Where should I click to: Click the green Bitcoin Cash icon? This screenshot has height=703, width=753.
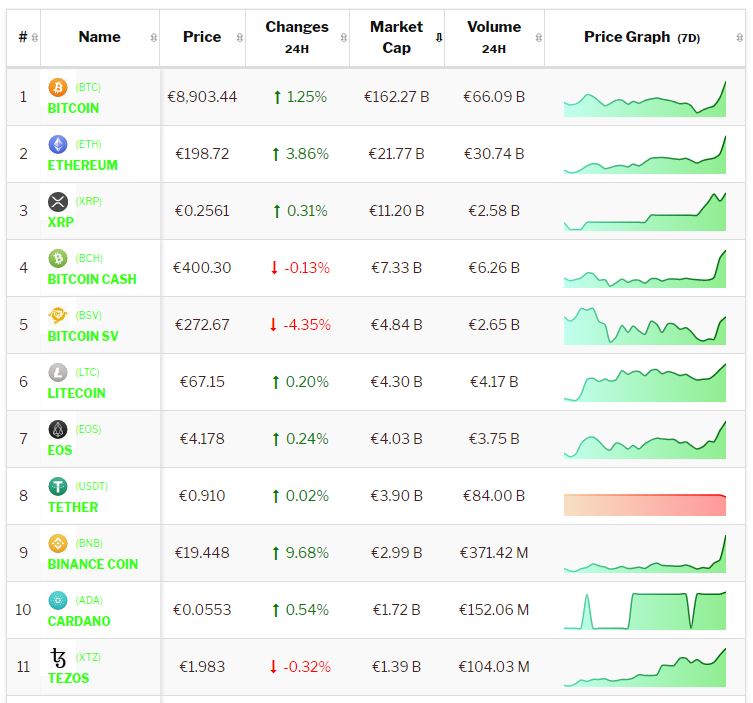[58, 259]
